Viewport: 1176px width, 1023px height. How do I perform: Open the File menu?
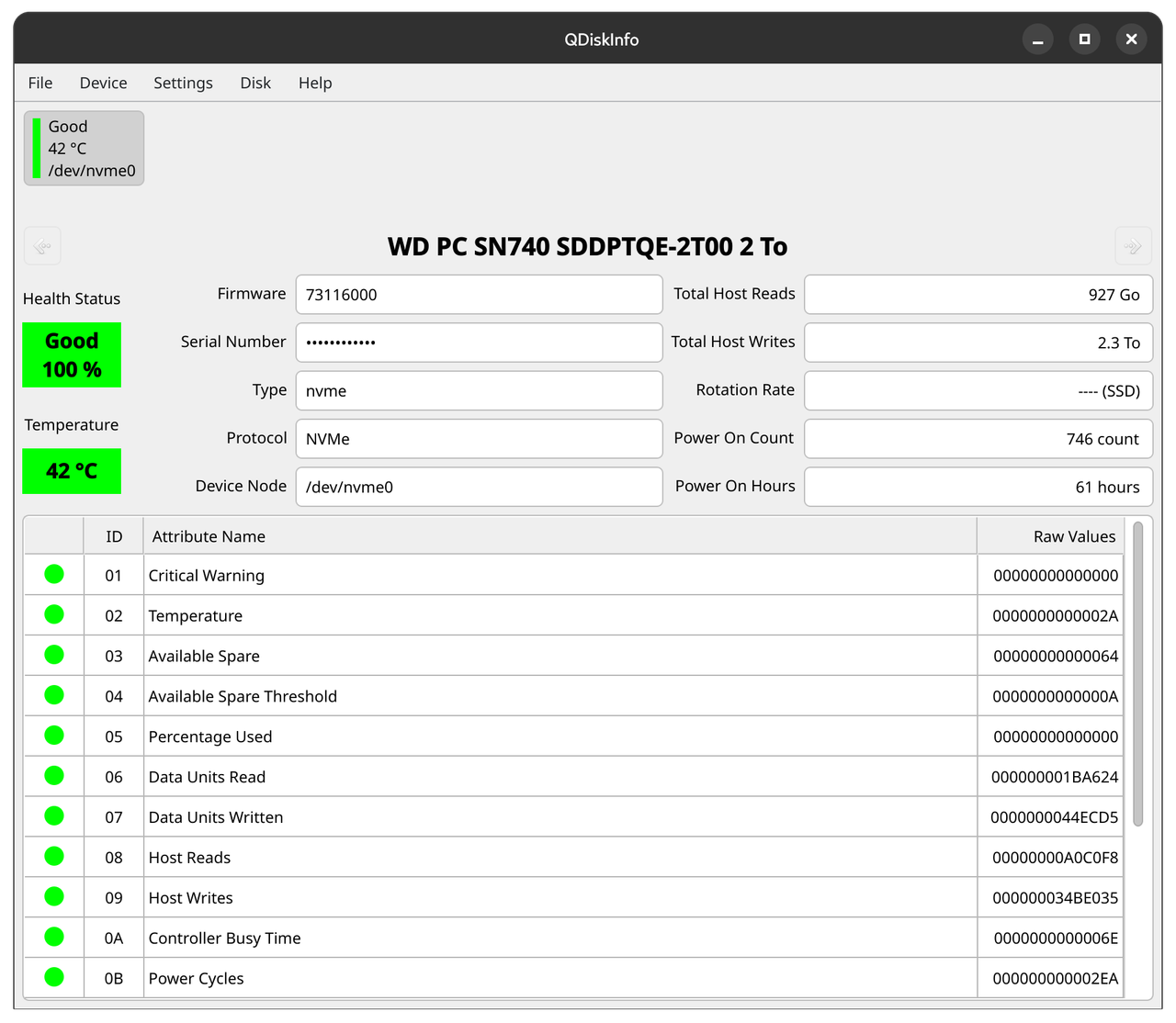[40, 83]
